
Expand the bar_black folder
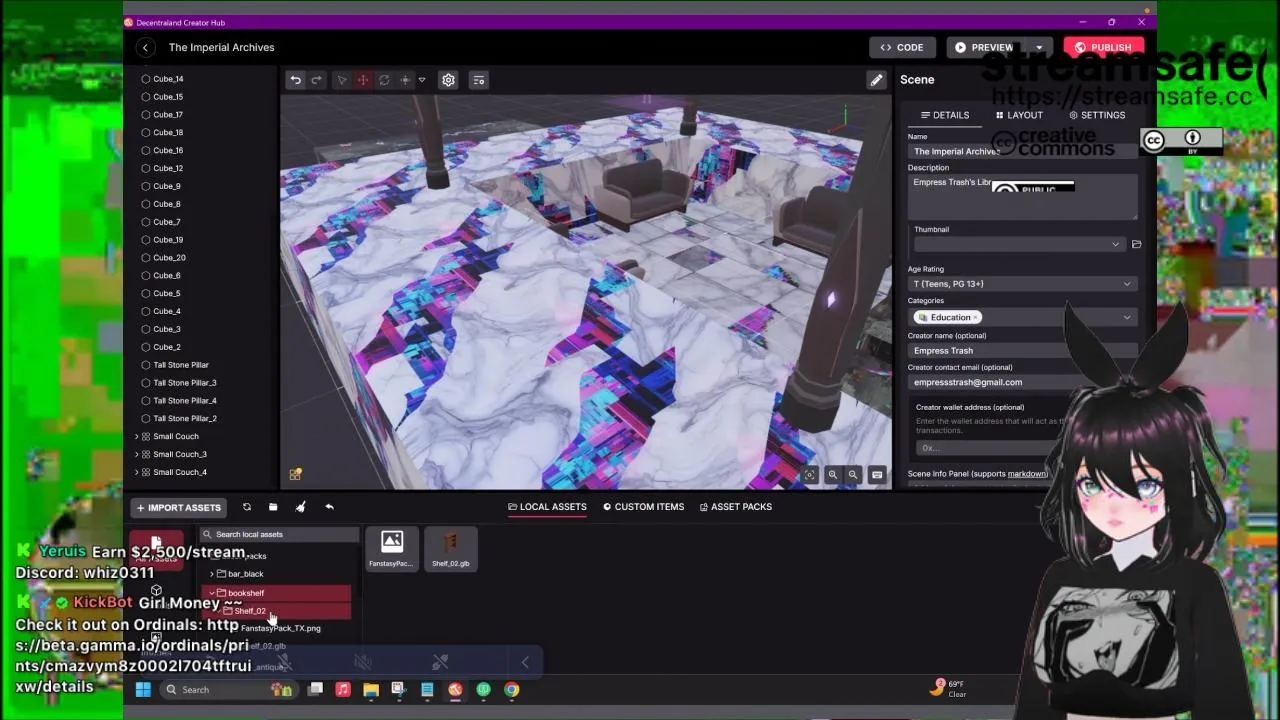pos(212,574)
